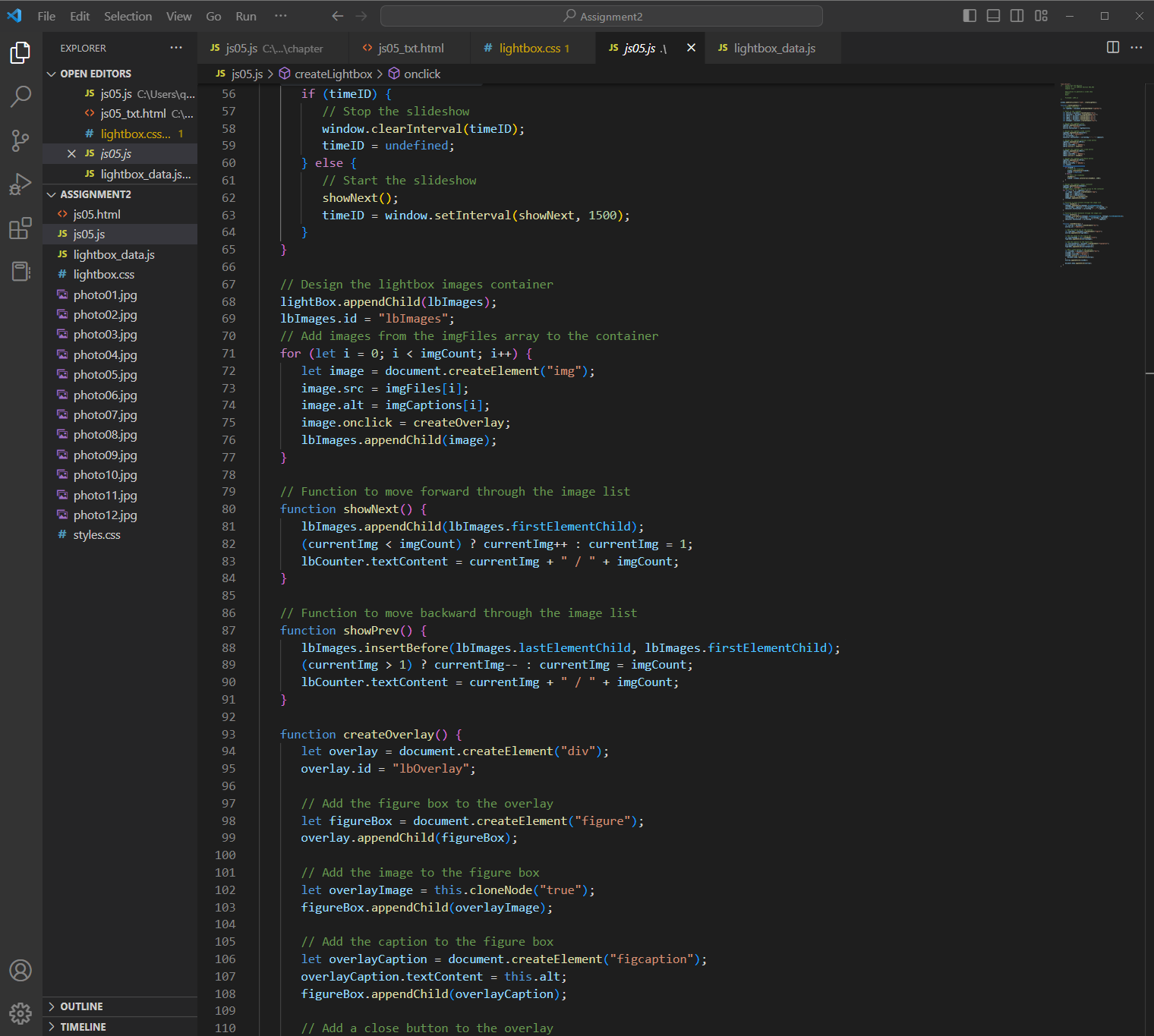The width and height of the screenshot is (1154, 1036).
Task: Click line number 93 in the gutter
Action: 229,734
